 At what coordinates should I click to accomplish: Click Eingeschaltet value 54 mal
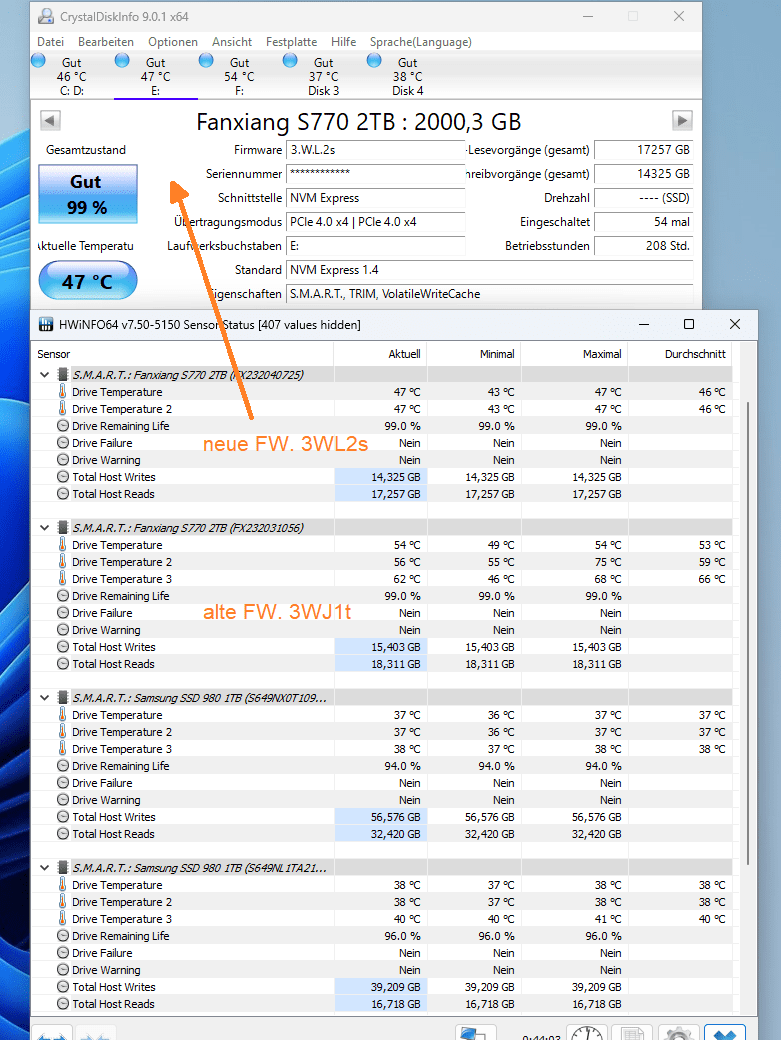coord(643,222)
